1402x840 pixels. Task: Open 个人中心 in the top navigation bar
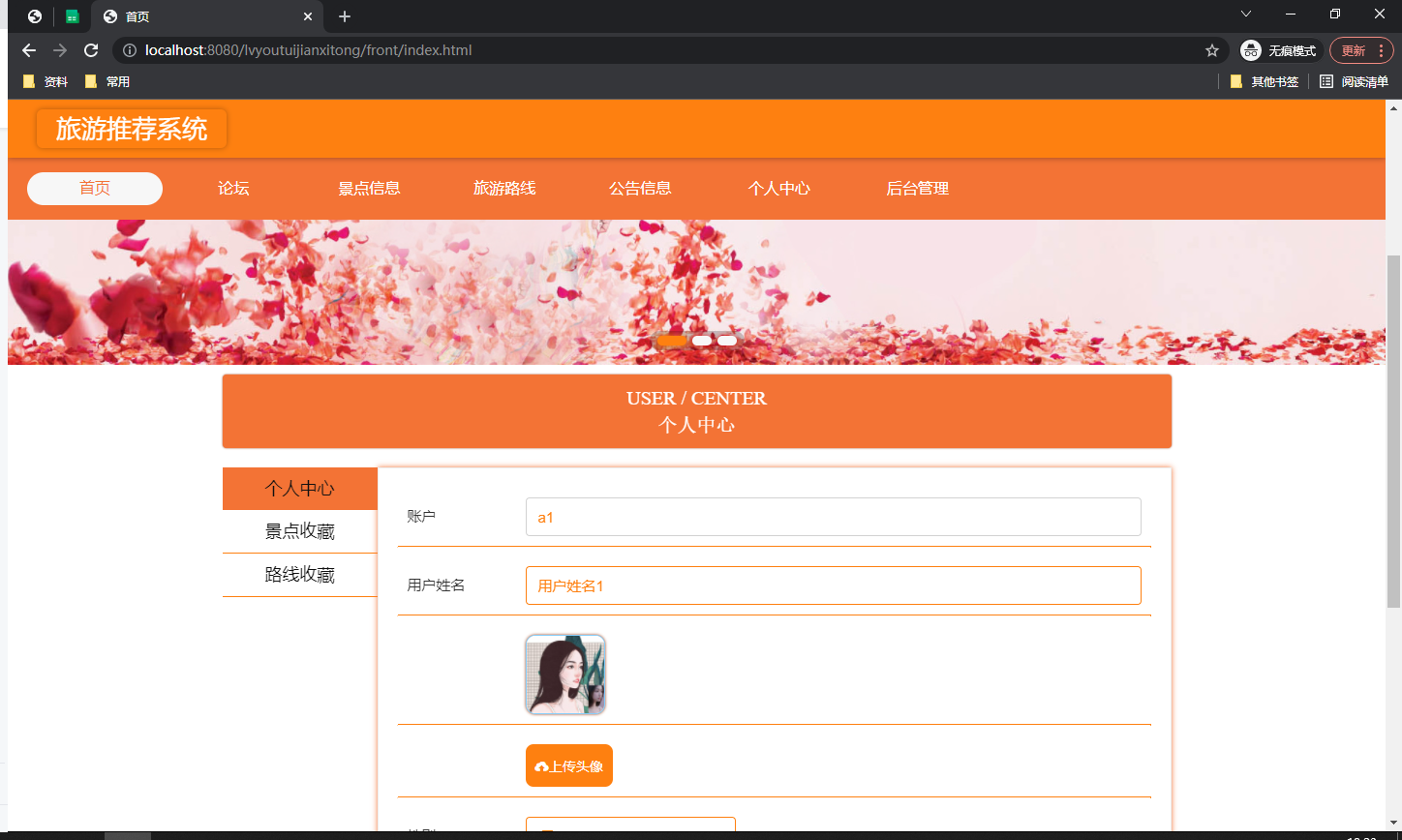click(778, 189)
